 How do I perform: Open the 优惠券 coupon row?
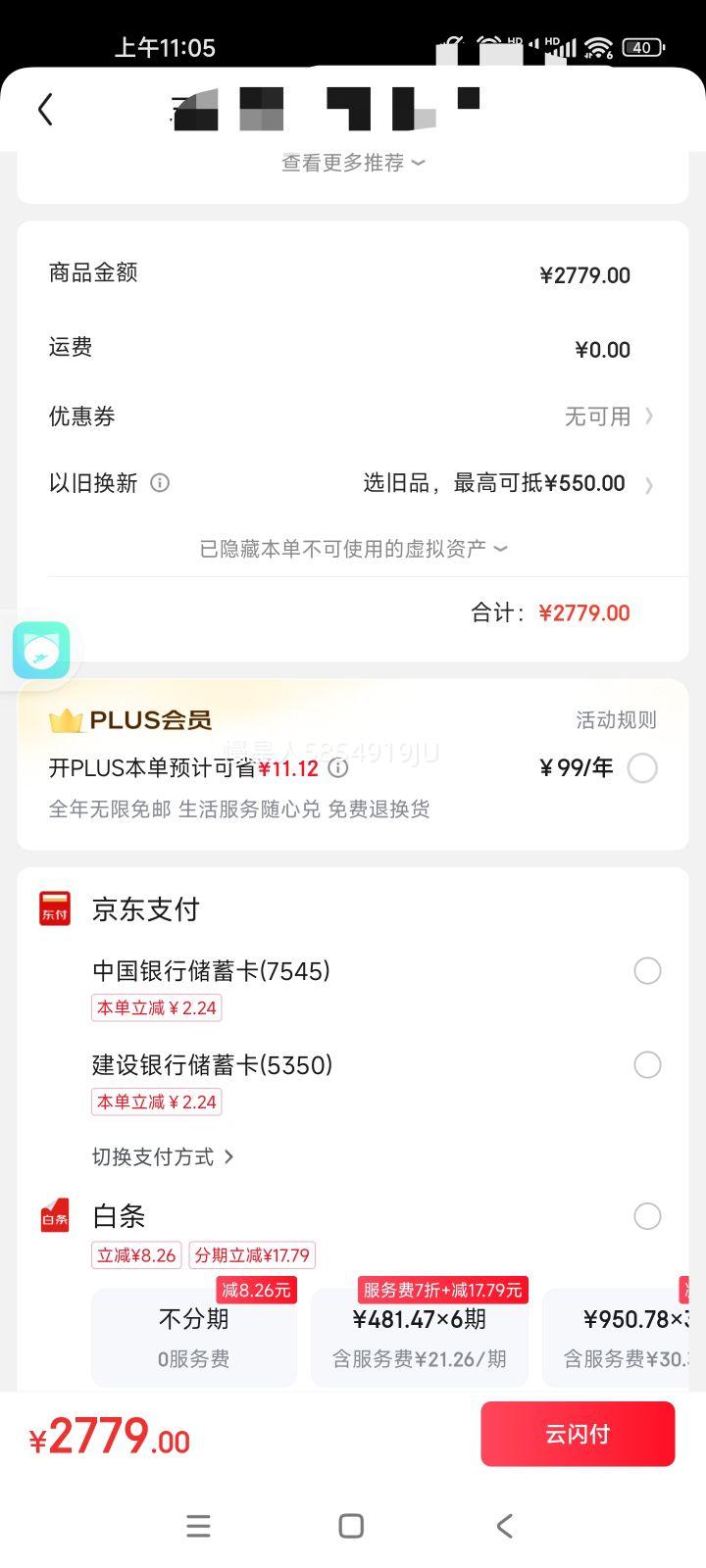pos(353,416)
